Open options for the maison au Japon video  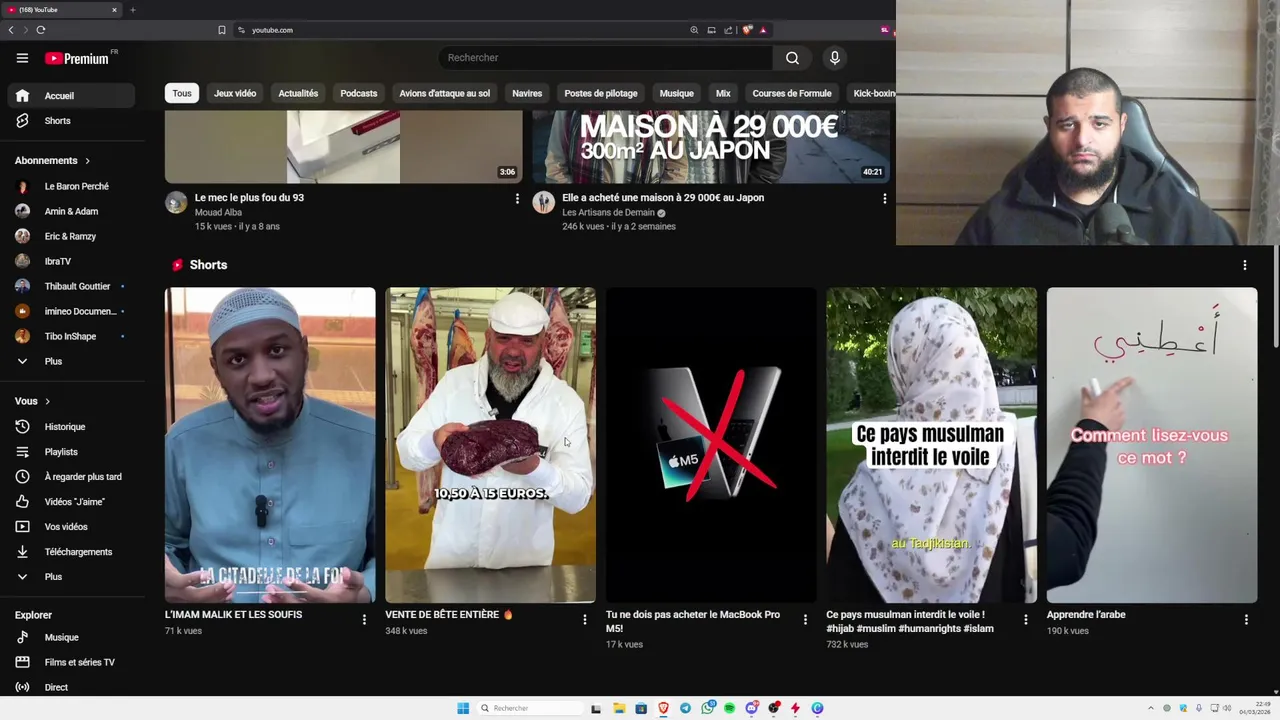click(884, 199)
